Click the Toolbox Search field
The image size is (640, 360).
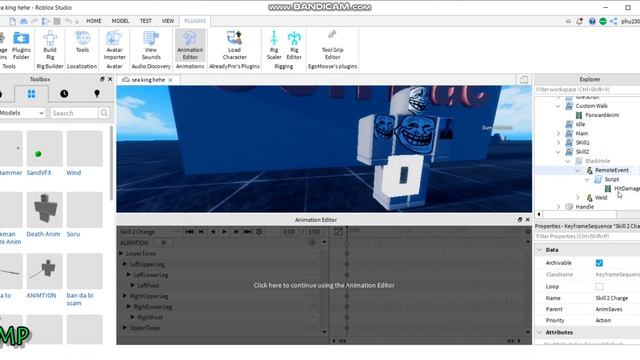click(74, 113)
